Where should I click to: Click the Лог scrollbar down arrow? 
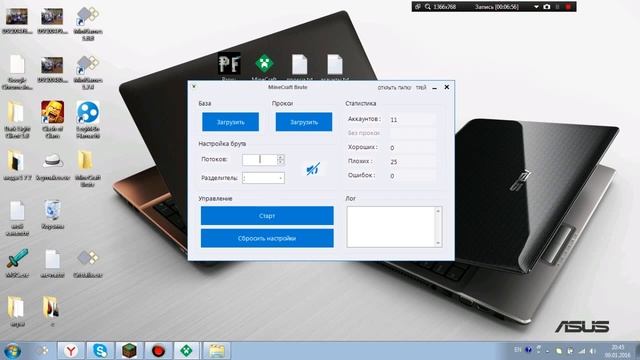pos(438,243)
